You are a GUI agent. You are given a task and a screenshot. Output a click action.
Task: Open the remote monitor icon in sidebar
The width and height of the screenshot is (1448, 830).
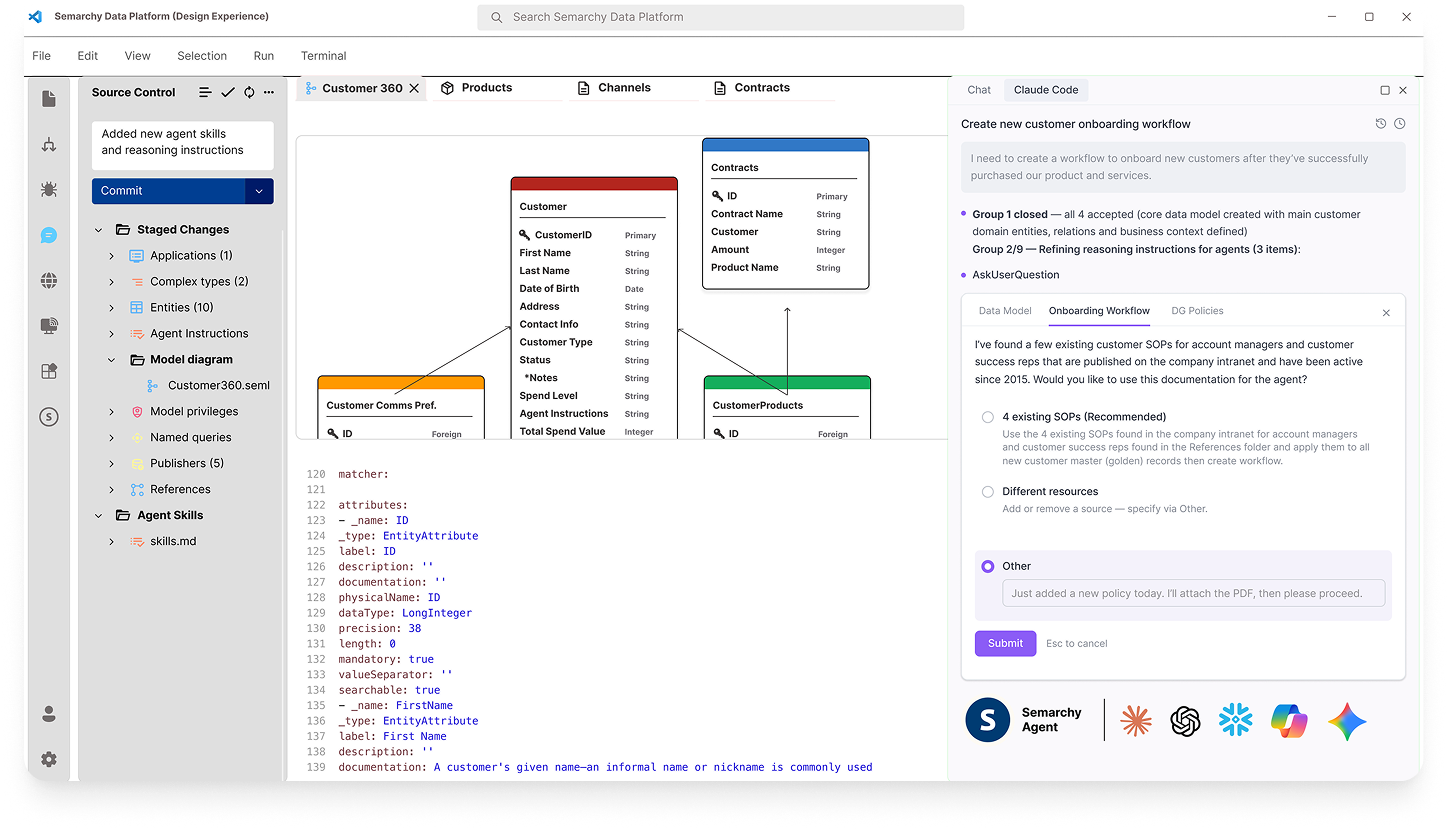pyautogui.click(x=49, y=326)
